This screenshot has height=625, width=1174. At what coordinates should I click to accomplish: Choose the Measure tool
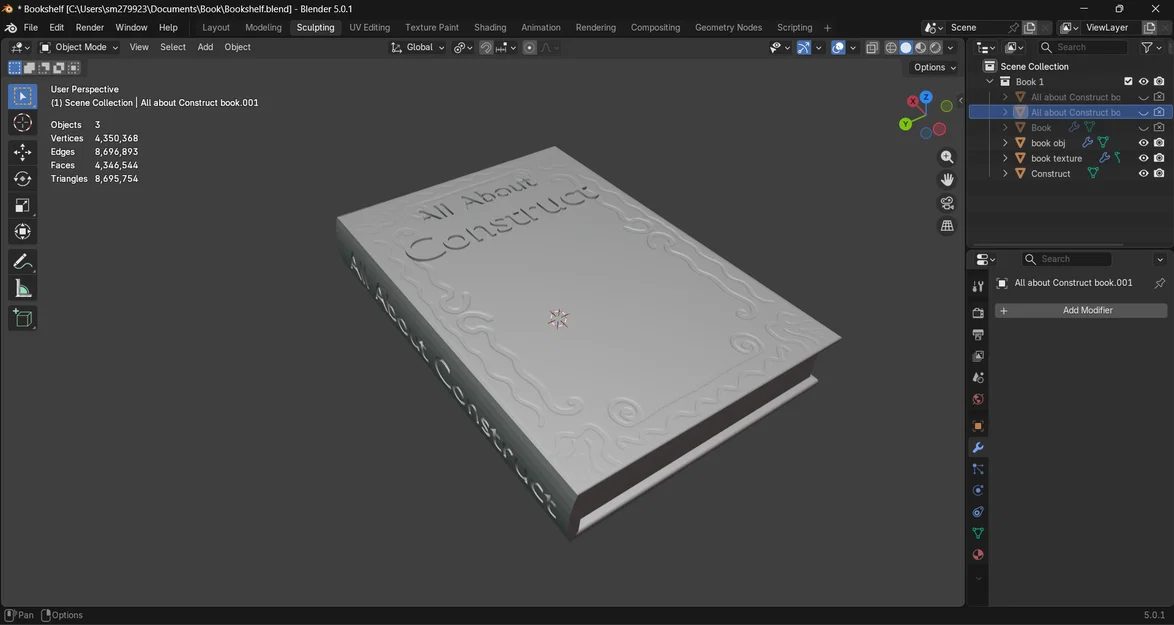pos(22,289)
